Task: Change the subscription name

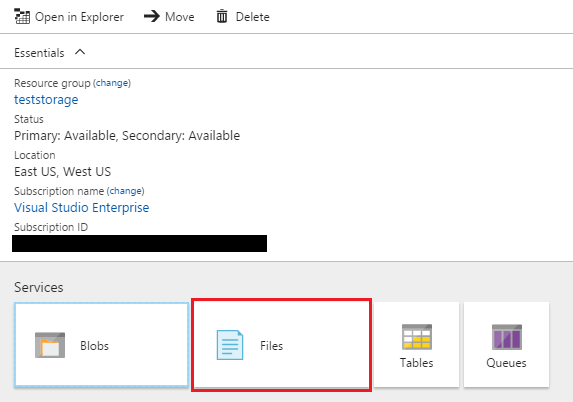Action: pos(126,191)
